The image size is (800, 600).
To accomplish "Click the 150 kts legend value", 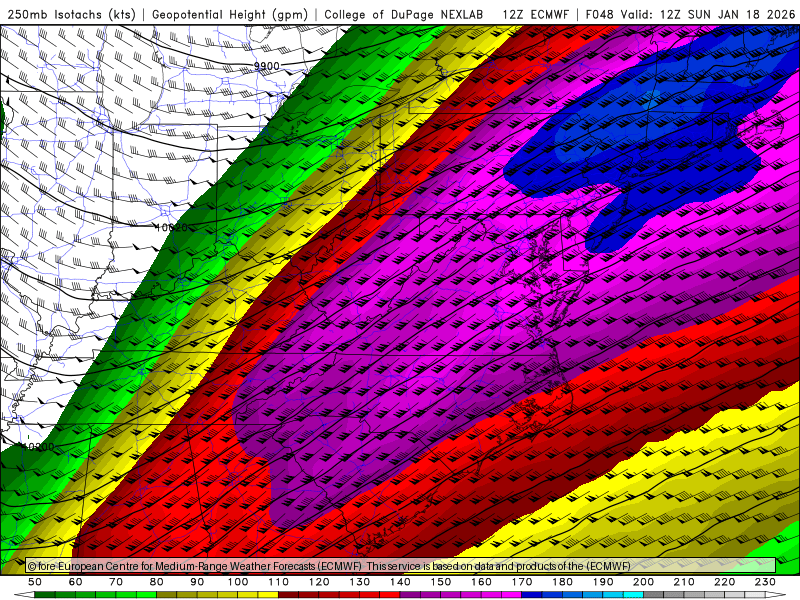I will click(441, 582).
